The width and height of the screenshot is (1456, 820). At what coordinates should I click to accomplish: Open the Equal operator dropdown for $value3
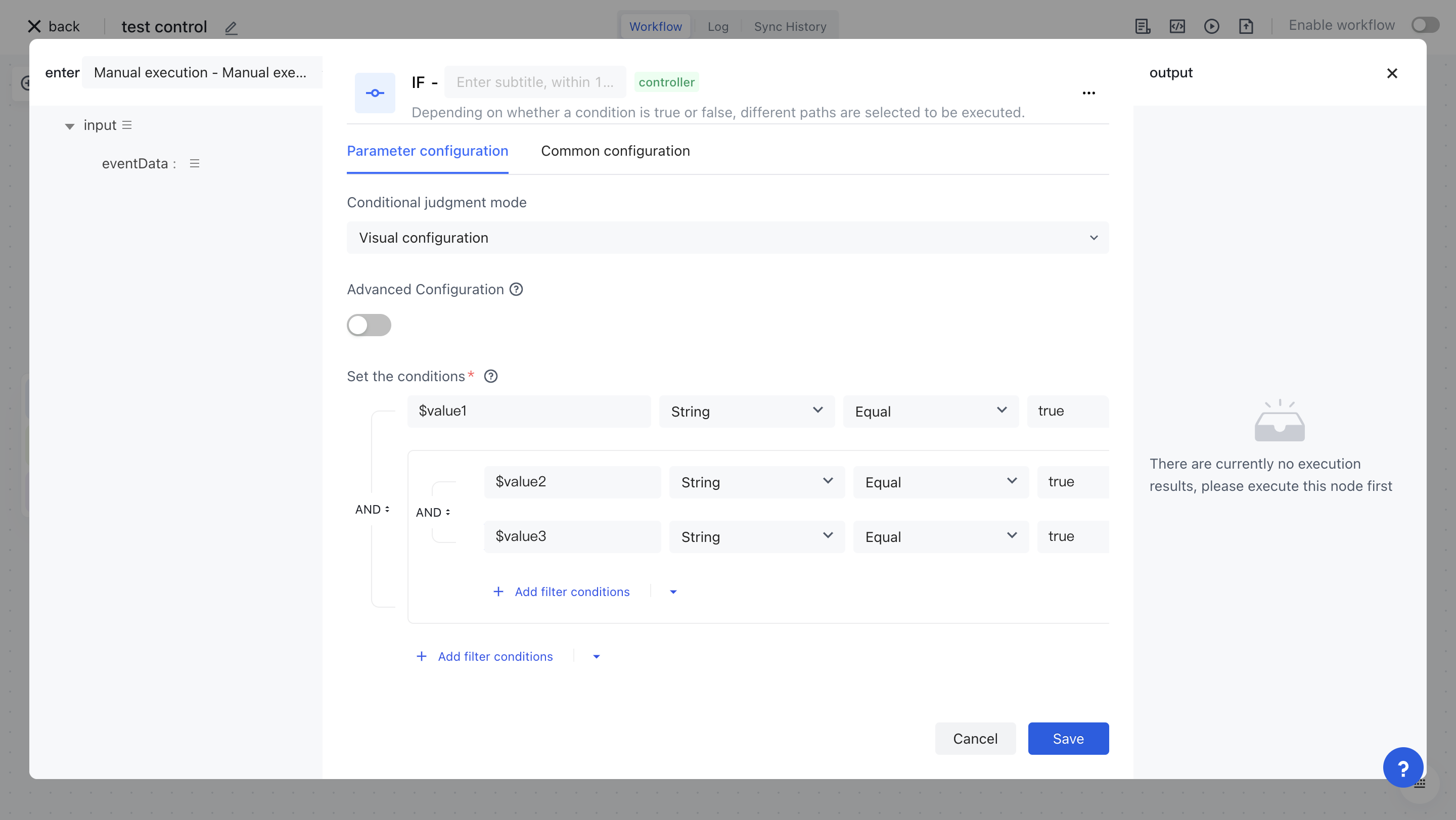pyautogui.click(x=940, y=536)
